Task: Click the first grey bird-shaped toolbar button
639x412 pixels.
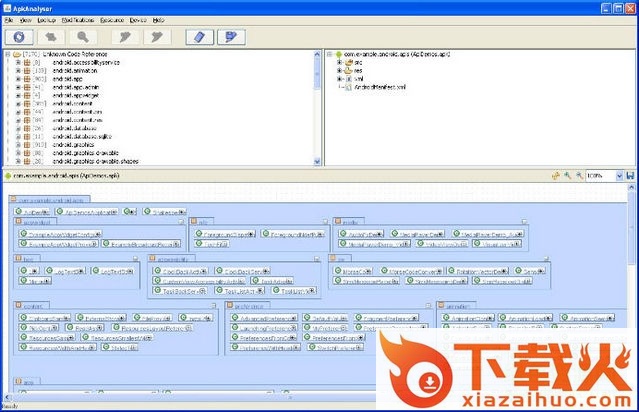Action: [126, 37]
